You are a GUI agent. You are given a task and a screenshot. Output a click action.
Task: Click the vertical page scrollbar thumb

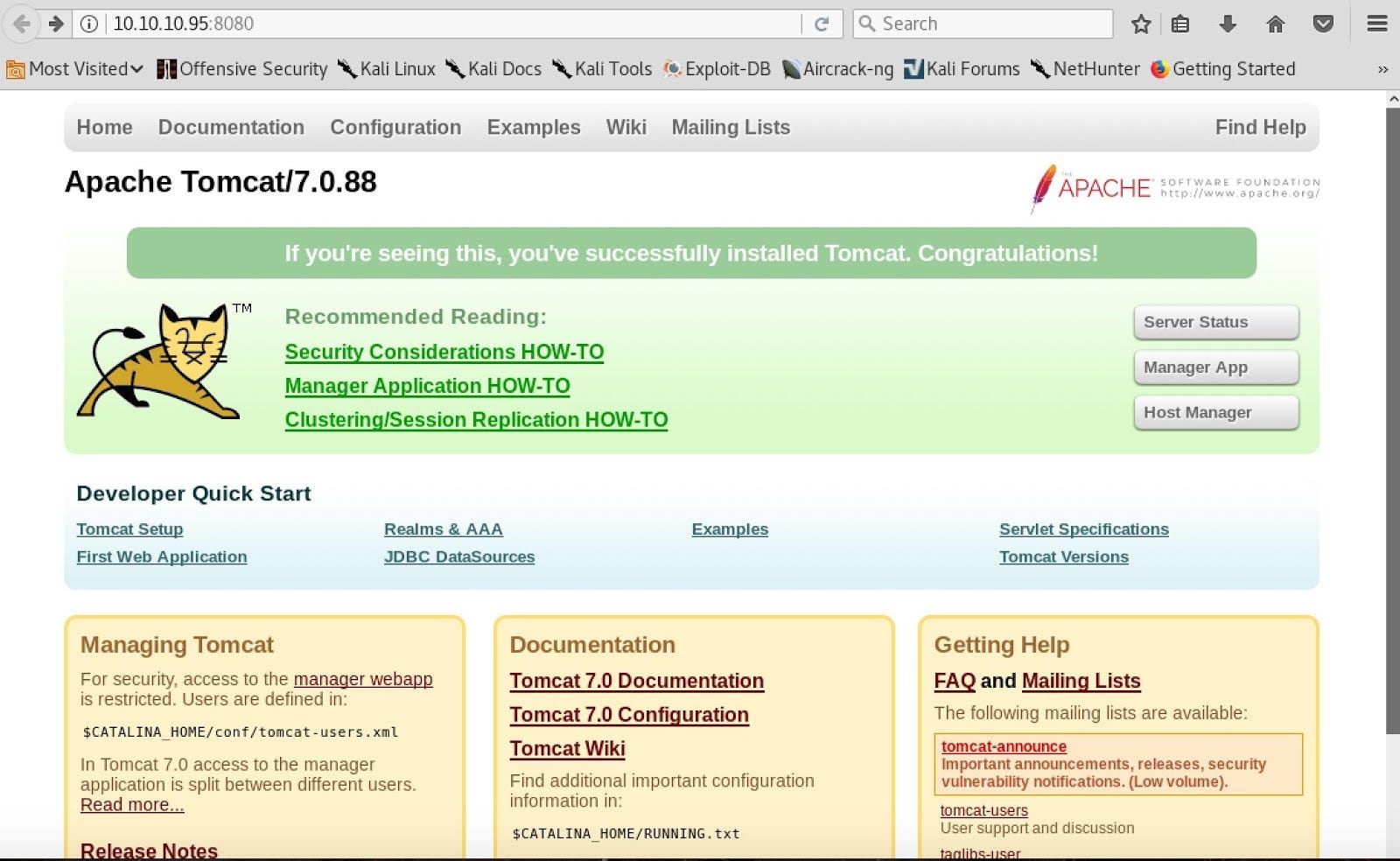pos(1393,420)
